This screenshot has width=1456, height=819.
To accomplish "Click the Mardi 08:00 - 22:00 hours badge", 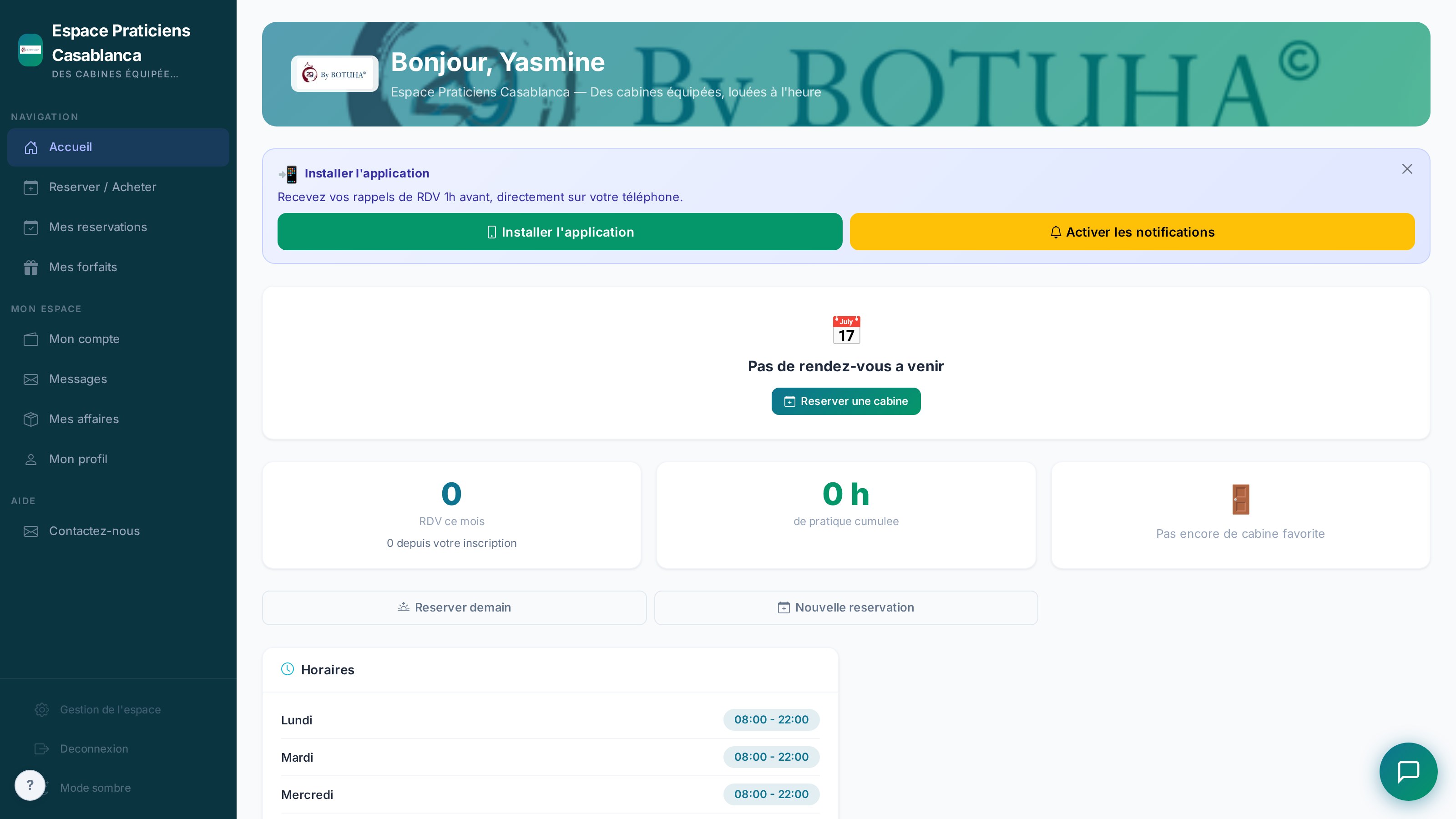I will pos(772,757).
